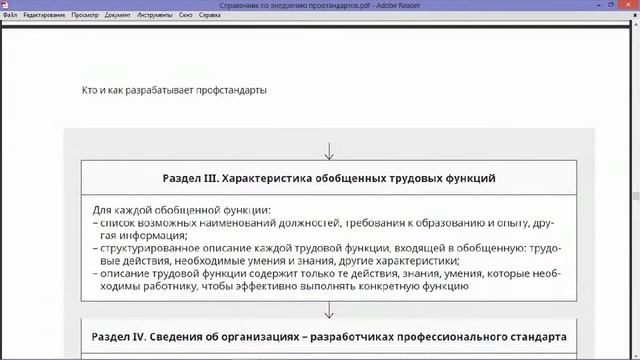
Task: Click the line starting 'список возможных наименований должностей'
Action: tap(323, 223)
